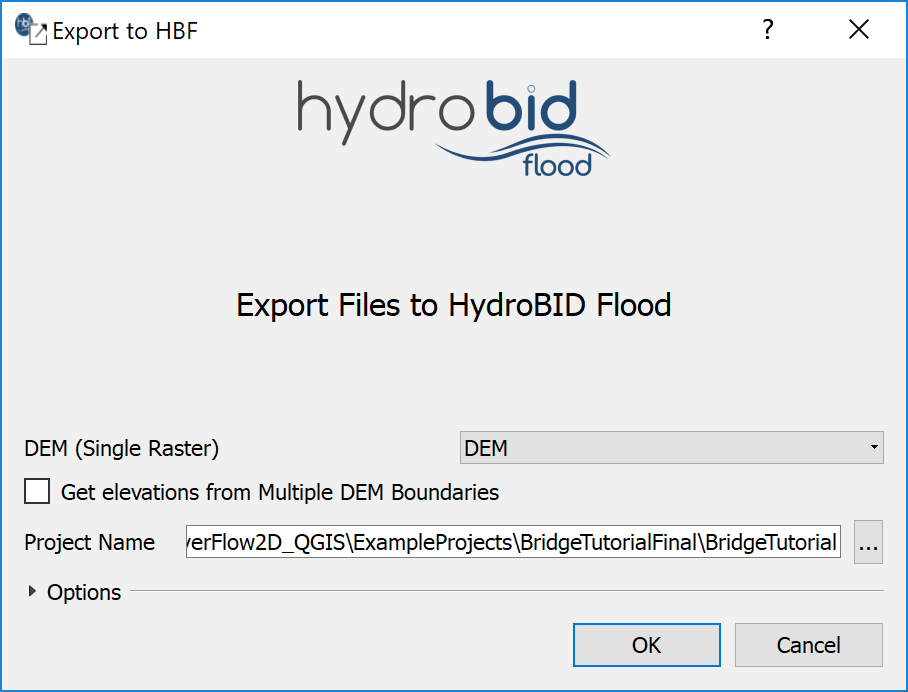Click the "Export to HBF" window title
This screenshot has height=692, width=908.
tap(125, 31)
